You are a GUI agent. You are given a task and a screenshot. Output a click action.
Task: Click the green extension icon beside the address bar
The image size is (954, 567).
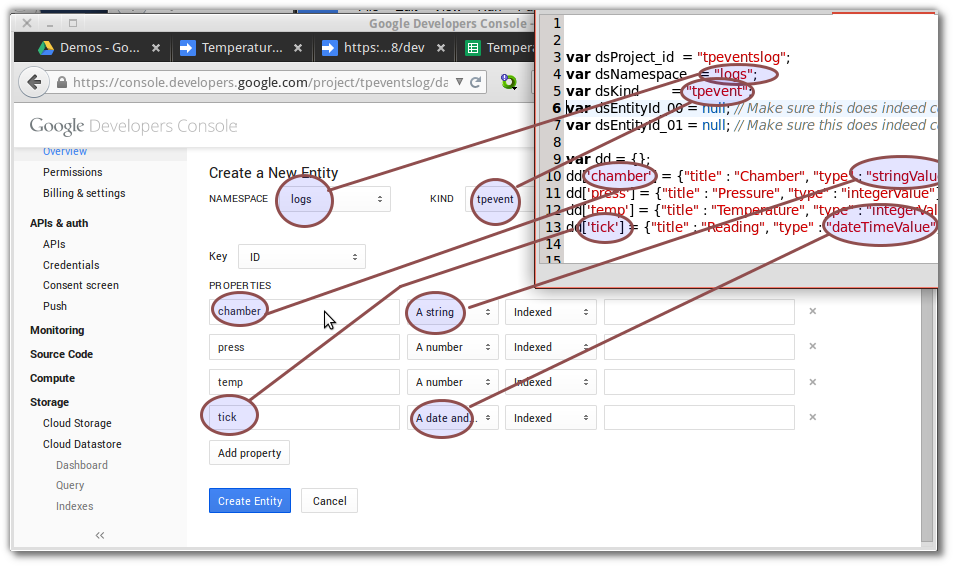509,82
